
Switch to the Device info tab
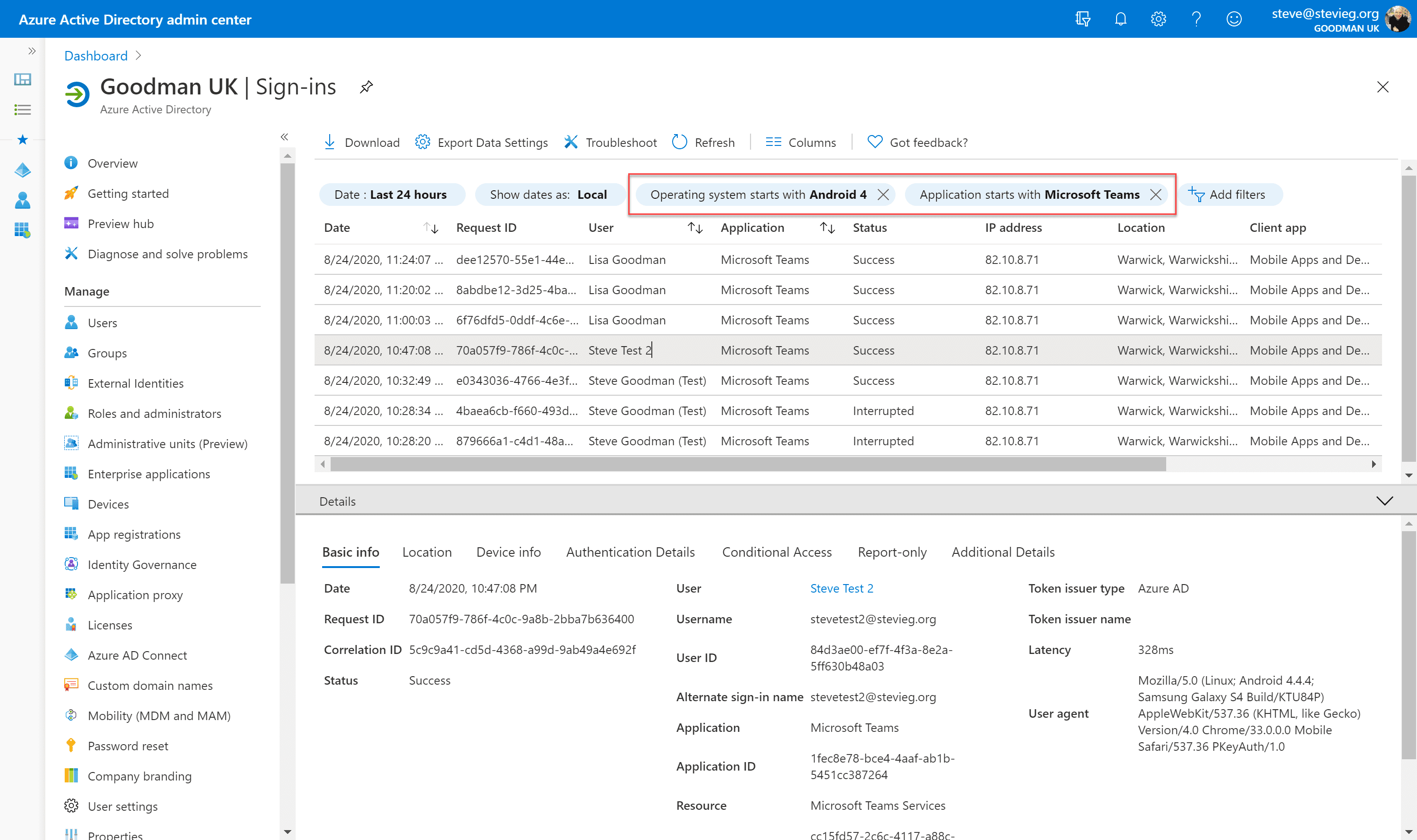pyautogui.click(x=508, y=552)
